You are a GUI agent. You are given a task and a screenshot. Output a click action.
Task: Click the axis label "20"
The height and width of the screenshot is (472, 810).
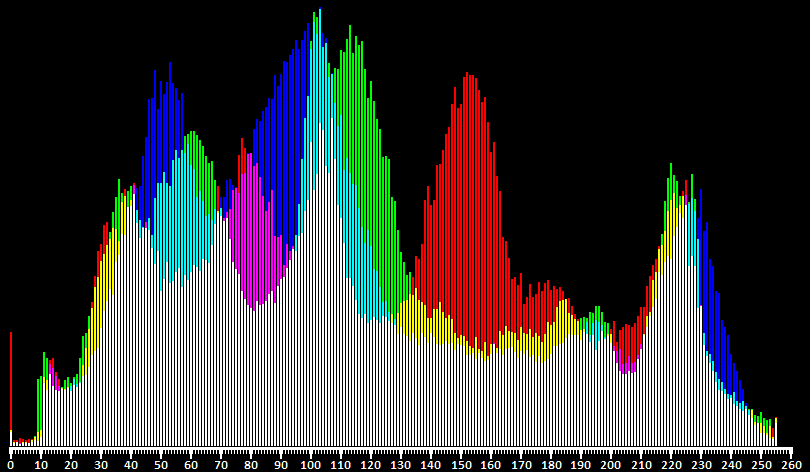coord(70,464)
